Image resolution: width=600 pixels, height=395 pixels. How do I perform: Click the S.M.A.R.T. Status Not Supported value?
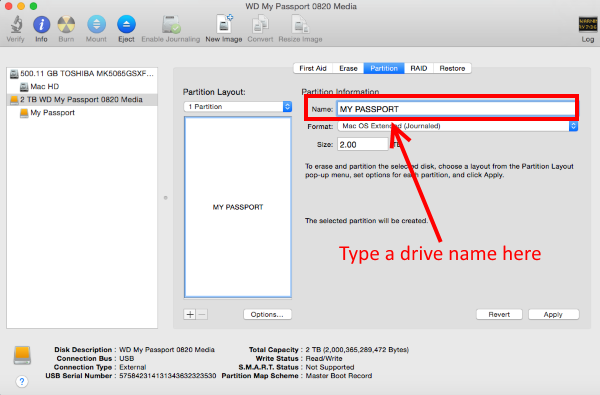330,367
